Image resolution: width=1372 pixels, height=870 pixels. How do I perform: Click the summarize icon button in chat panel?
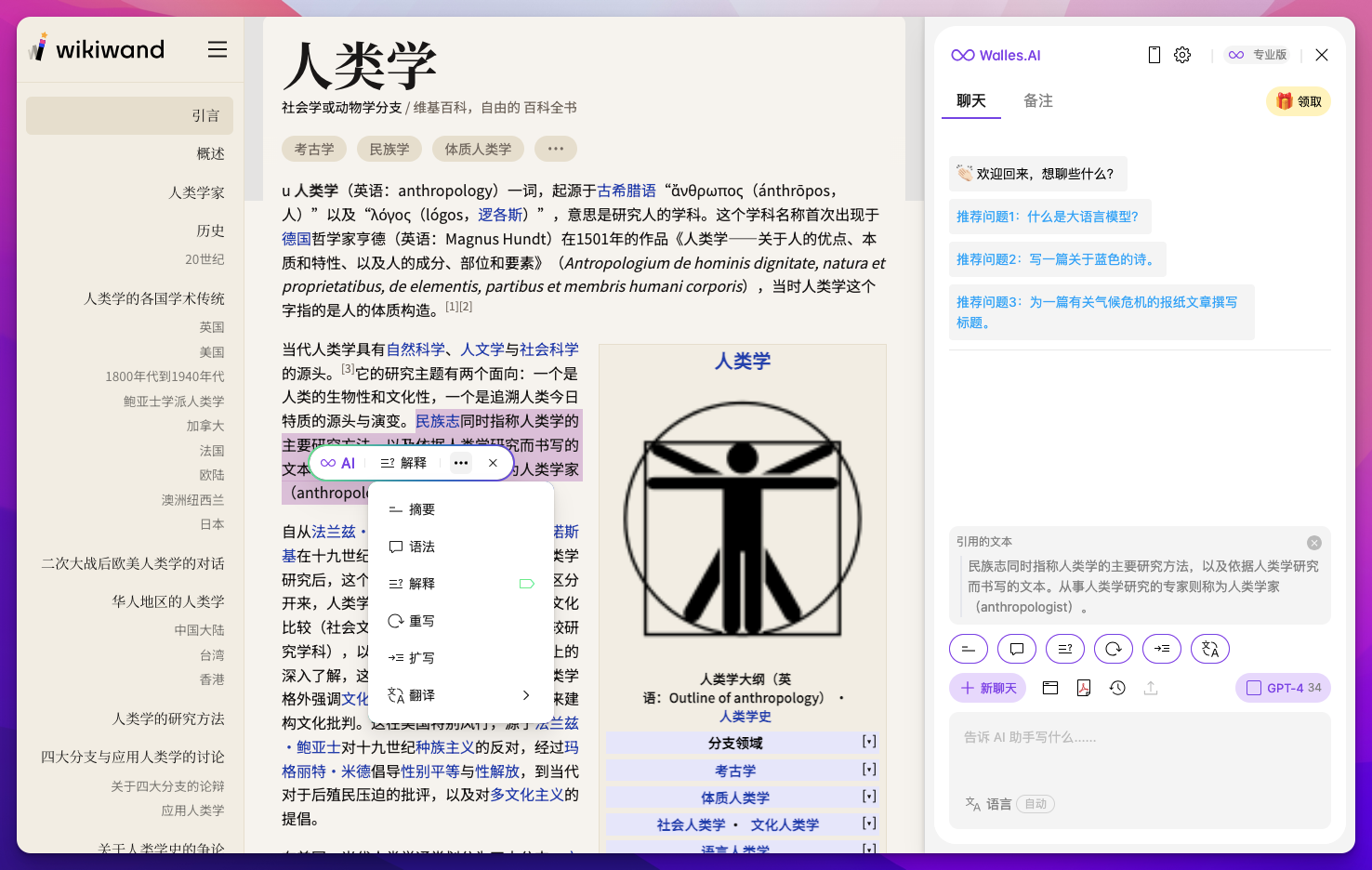(969, 649)
